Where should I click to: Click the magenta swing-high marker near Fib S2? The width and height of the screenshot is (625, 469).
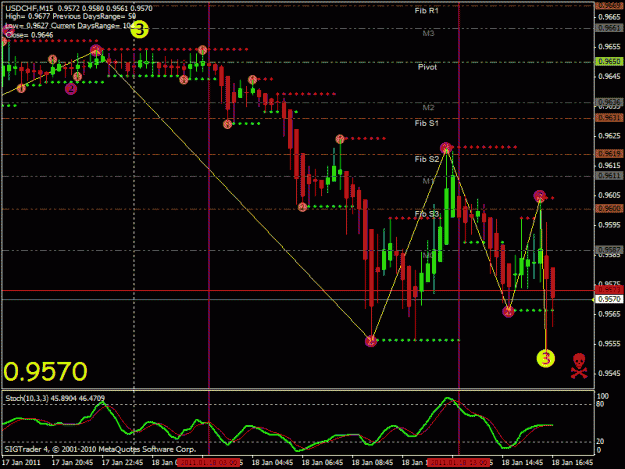446,148
